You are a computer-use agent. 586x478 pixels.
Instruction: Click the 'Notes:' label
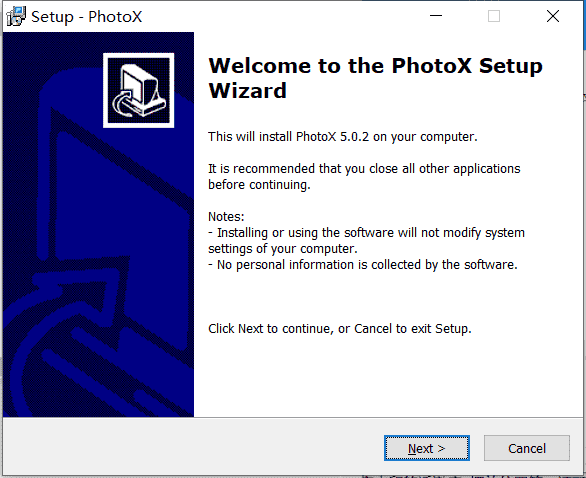click(226, 217)
